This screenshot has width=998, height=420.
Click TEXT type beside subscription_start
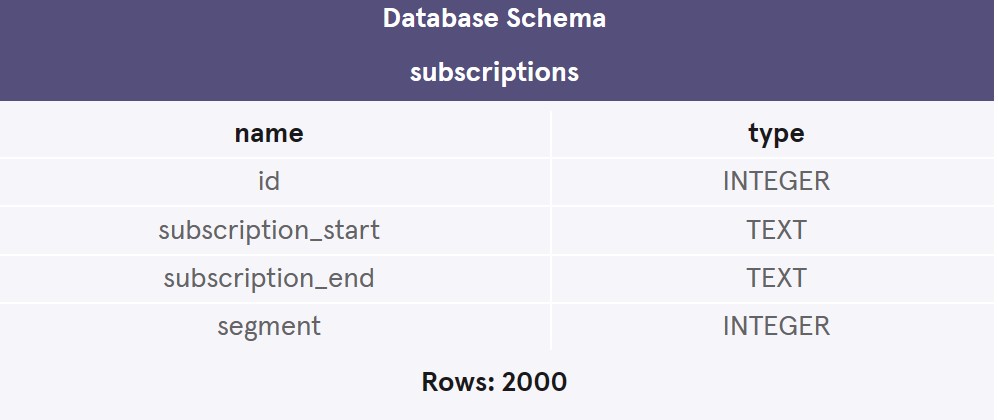click(776, 229)
